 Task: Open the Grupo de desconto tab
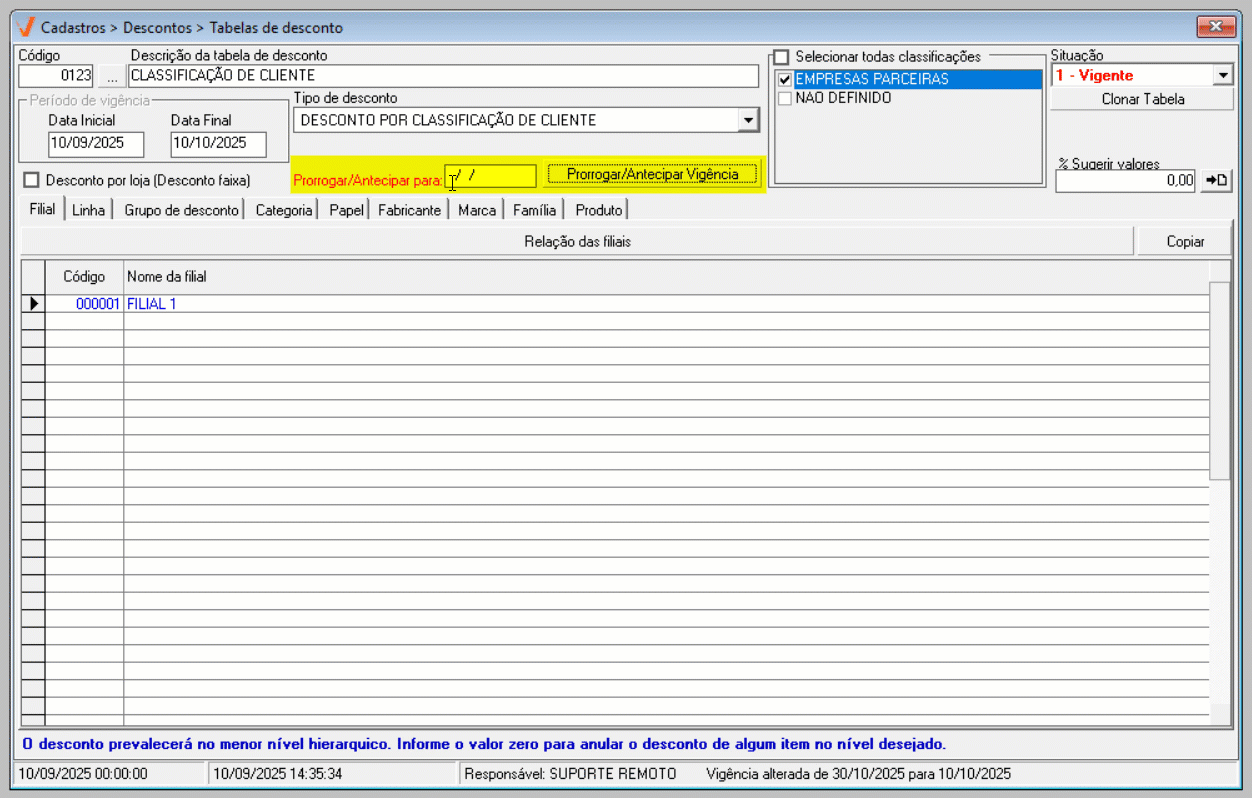coord(181,210)
